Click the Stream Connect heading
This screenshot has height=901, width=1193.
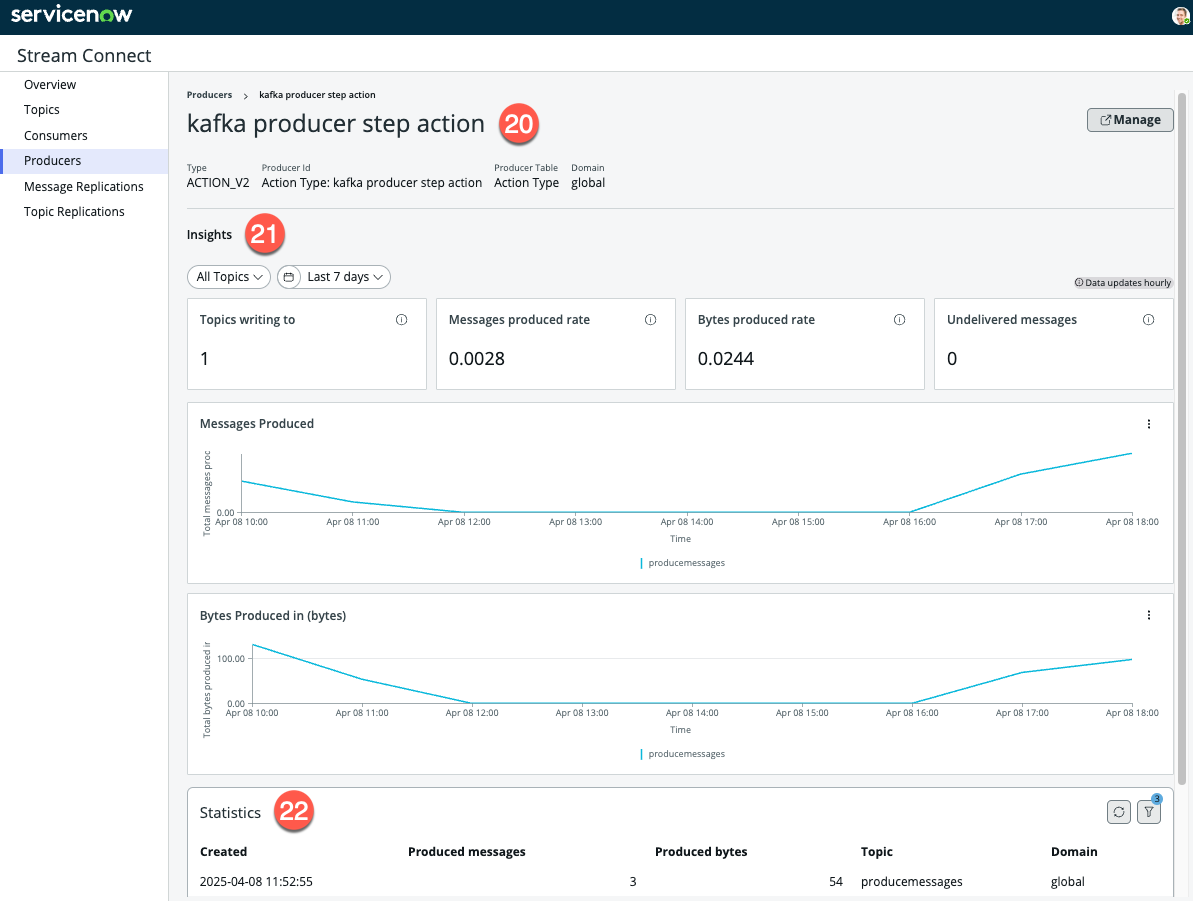(84, 56)
